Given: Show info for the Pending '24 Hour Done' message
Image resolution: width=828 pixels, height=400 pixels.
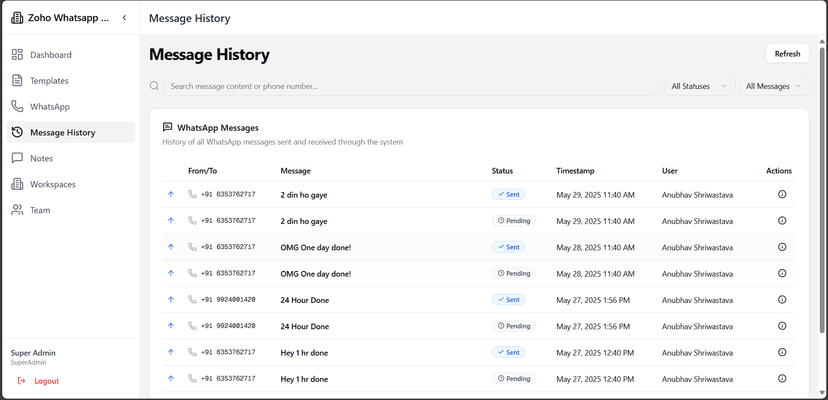Looking at the screenshot, I should click(x=782, y=325).
